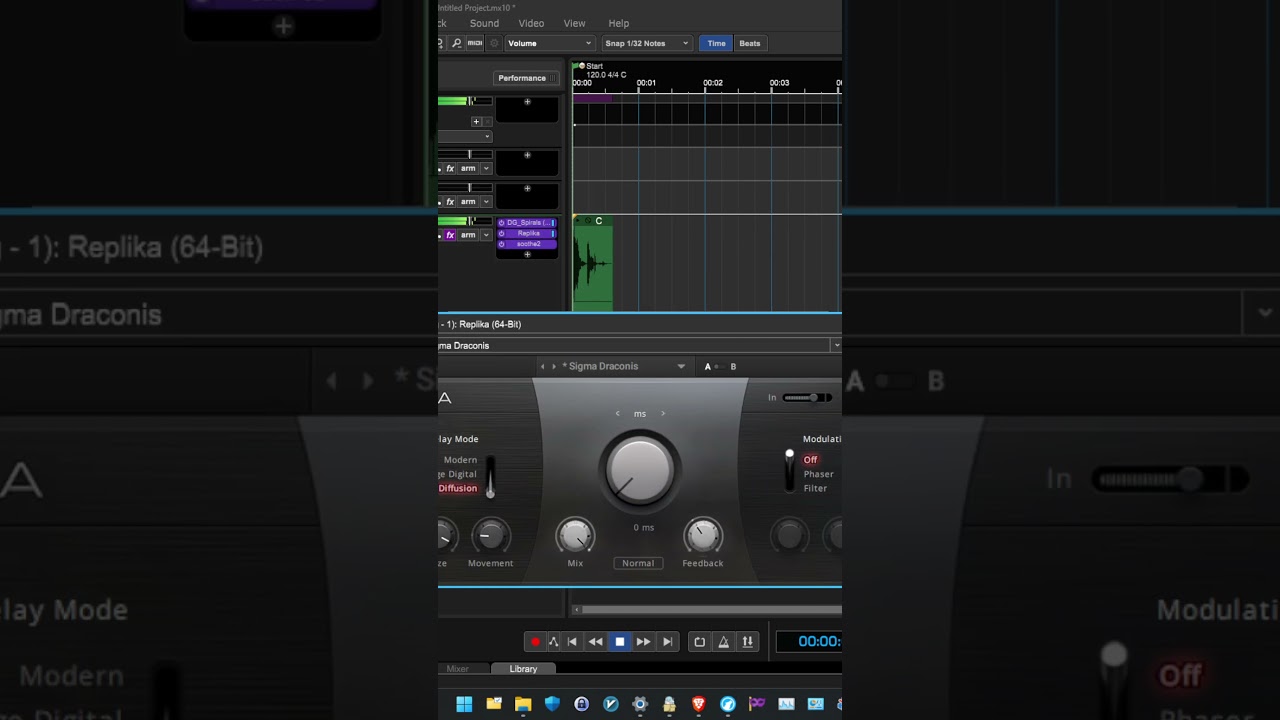
Task: Click the Stop button in the transport
Action: click(620, 642)
